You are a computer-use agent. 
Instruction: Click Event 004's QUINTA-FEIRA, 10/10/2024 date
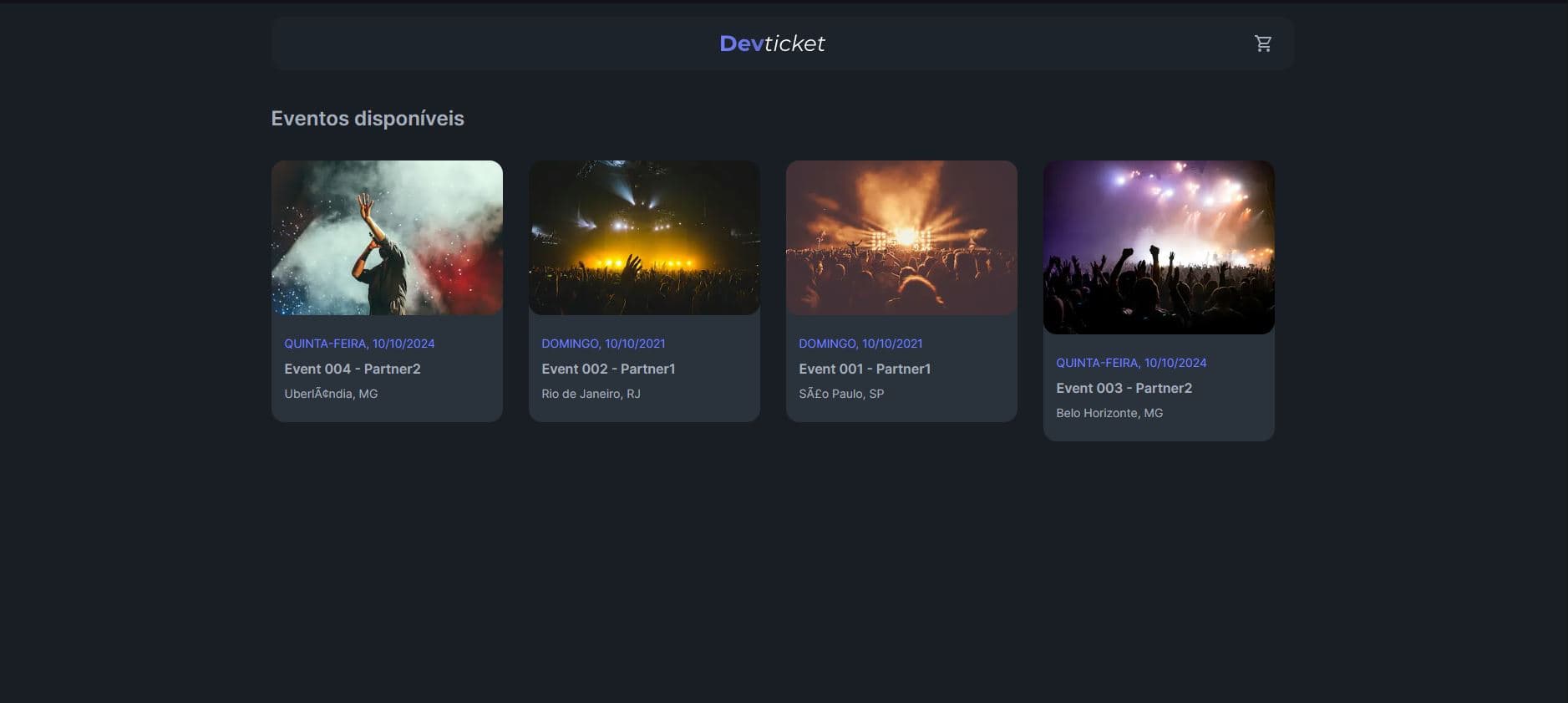tap(359, 344)
